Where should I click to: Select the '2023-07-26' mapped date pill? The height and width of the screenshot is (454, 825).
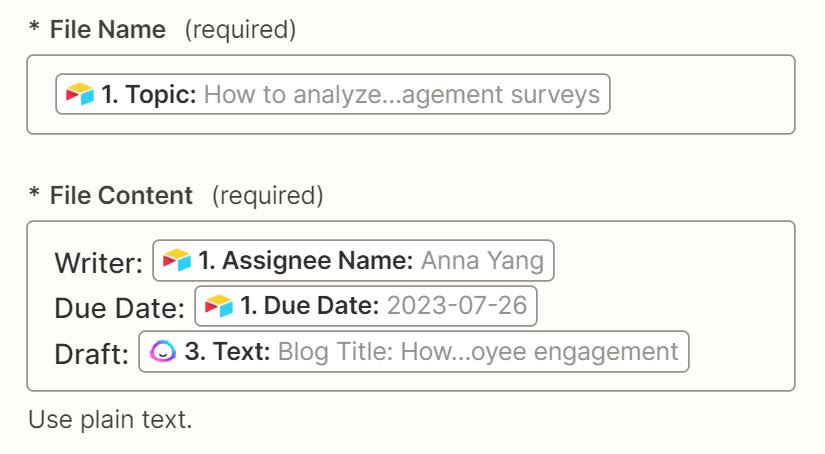(366, 306)
